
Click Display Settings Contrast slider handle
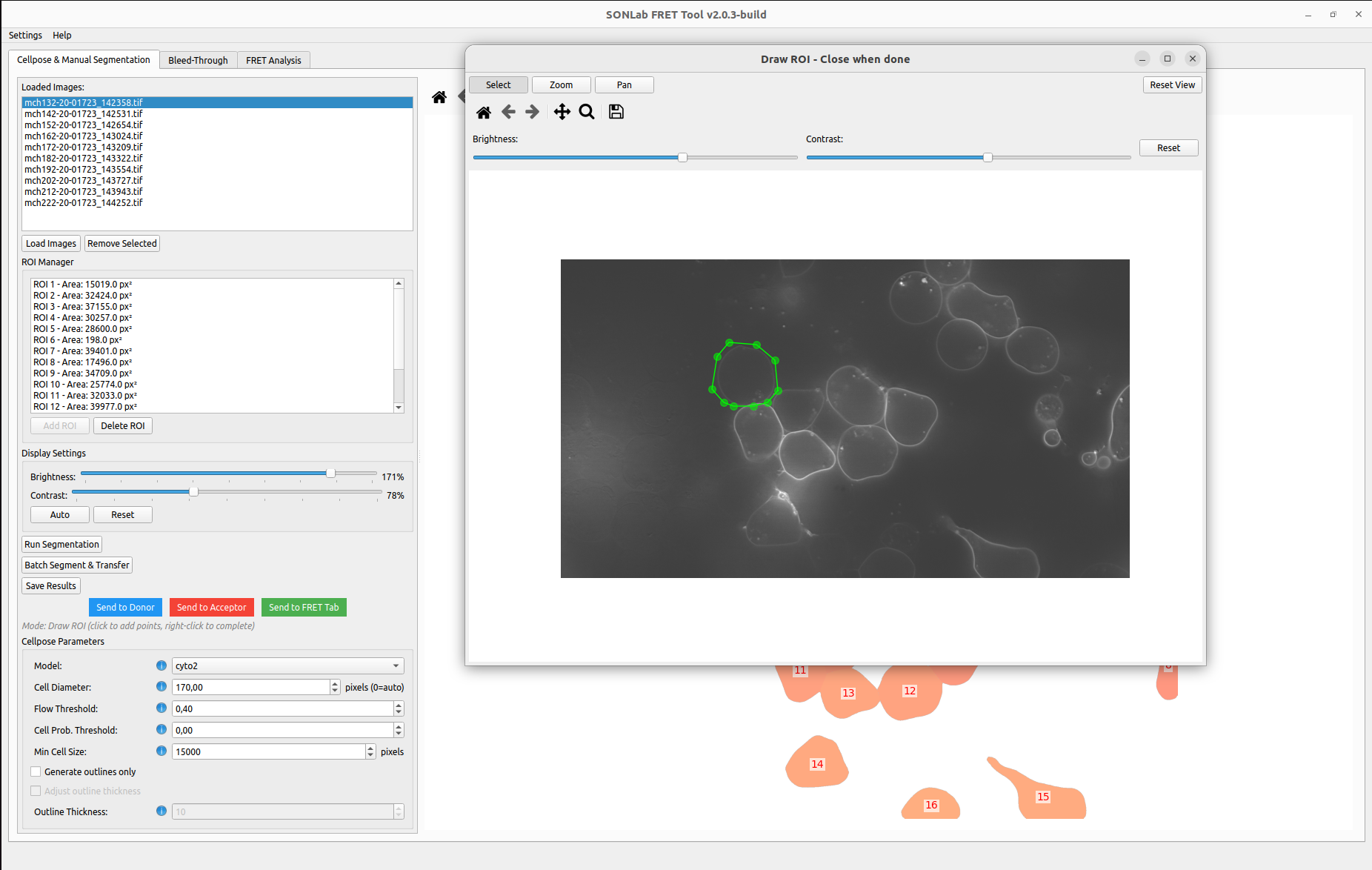193,492
